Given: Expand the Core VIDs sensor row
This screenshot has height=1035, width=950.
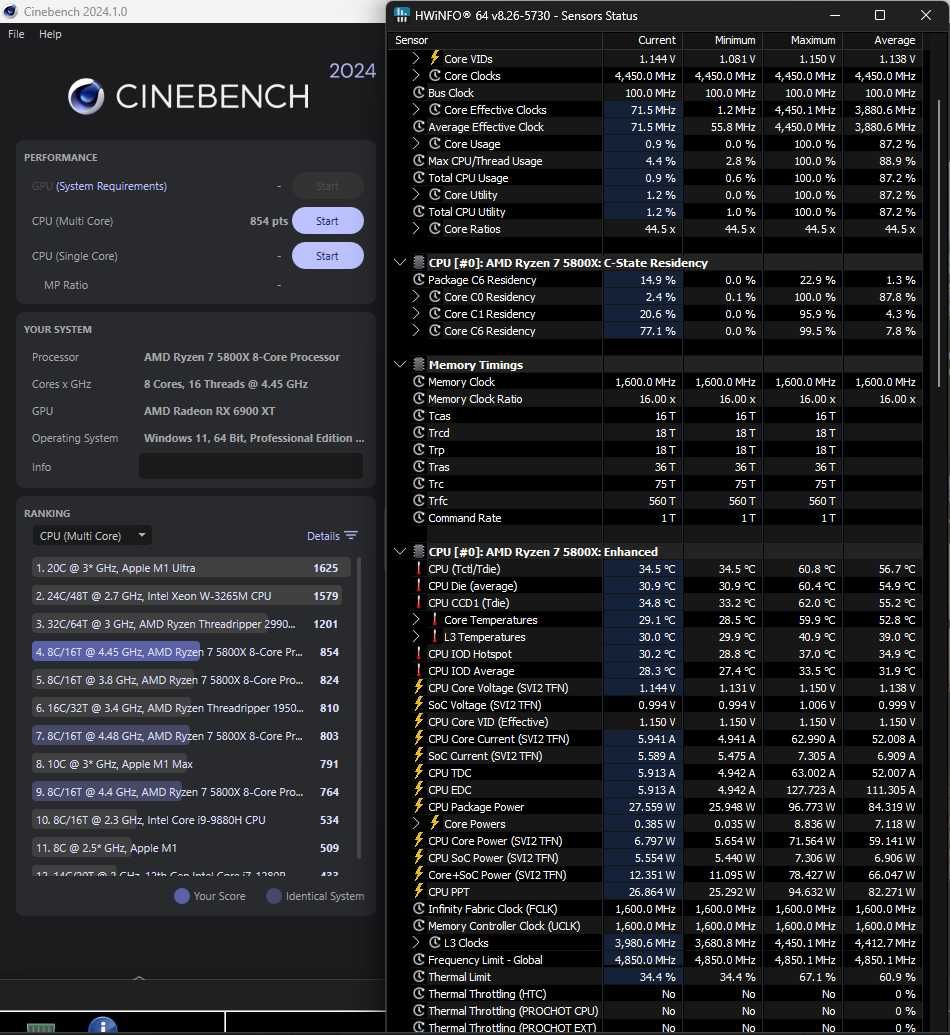Looking at the screenshot, I should [415, 59].
